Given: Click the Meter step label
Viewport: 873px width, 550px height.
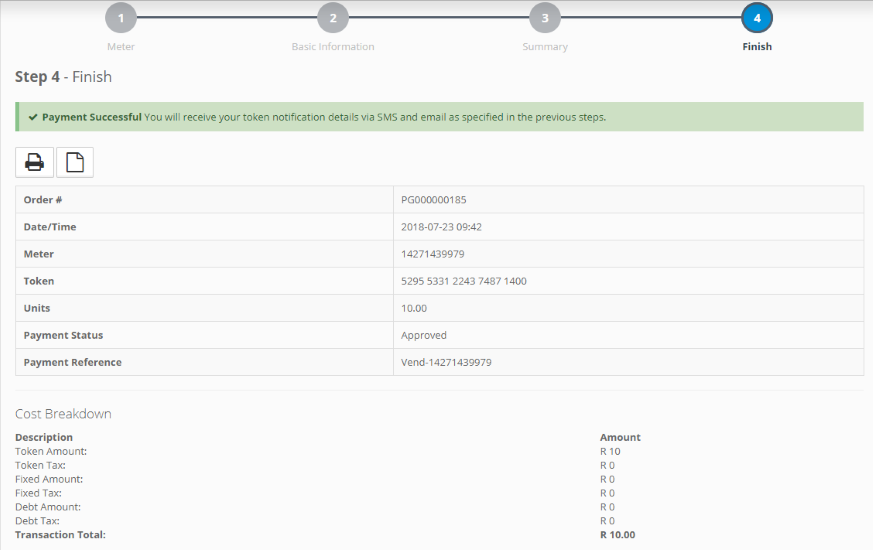Looking at the screenshot, I should (121, 47).
